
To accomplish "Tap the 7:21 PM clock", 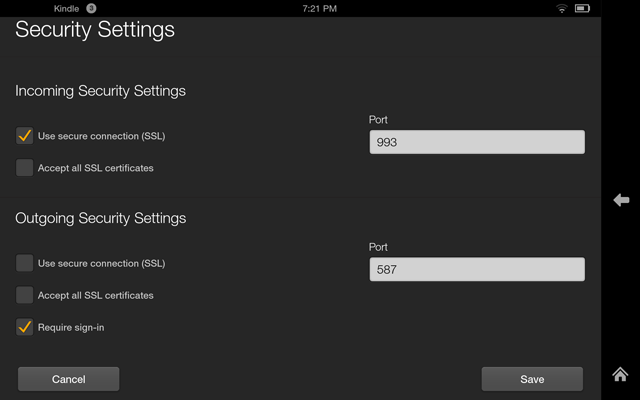I will pyautogui.click(x=319, y=8).
